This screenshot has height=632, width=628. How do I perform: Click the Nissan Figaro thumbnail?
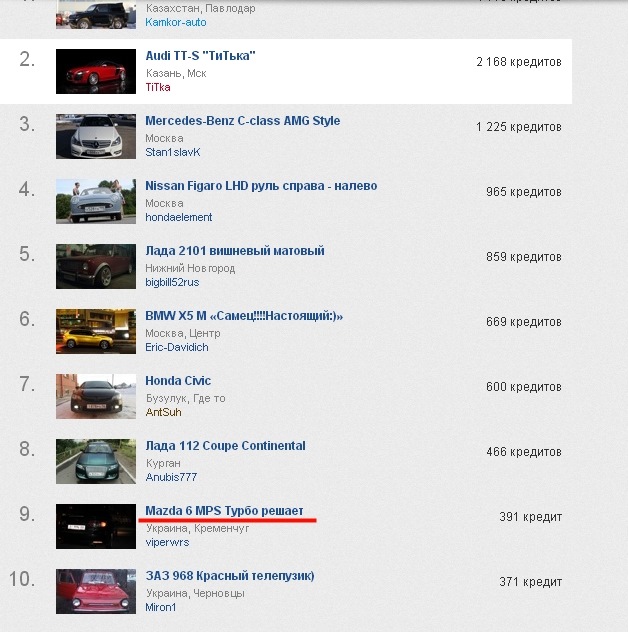coord(96,201)
